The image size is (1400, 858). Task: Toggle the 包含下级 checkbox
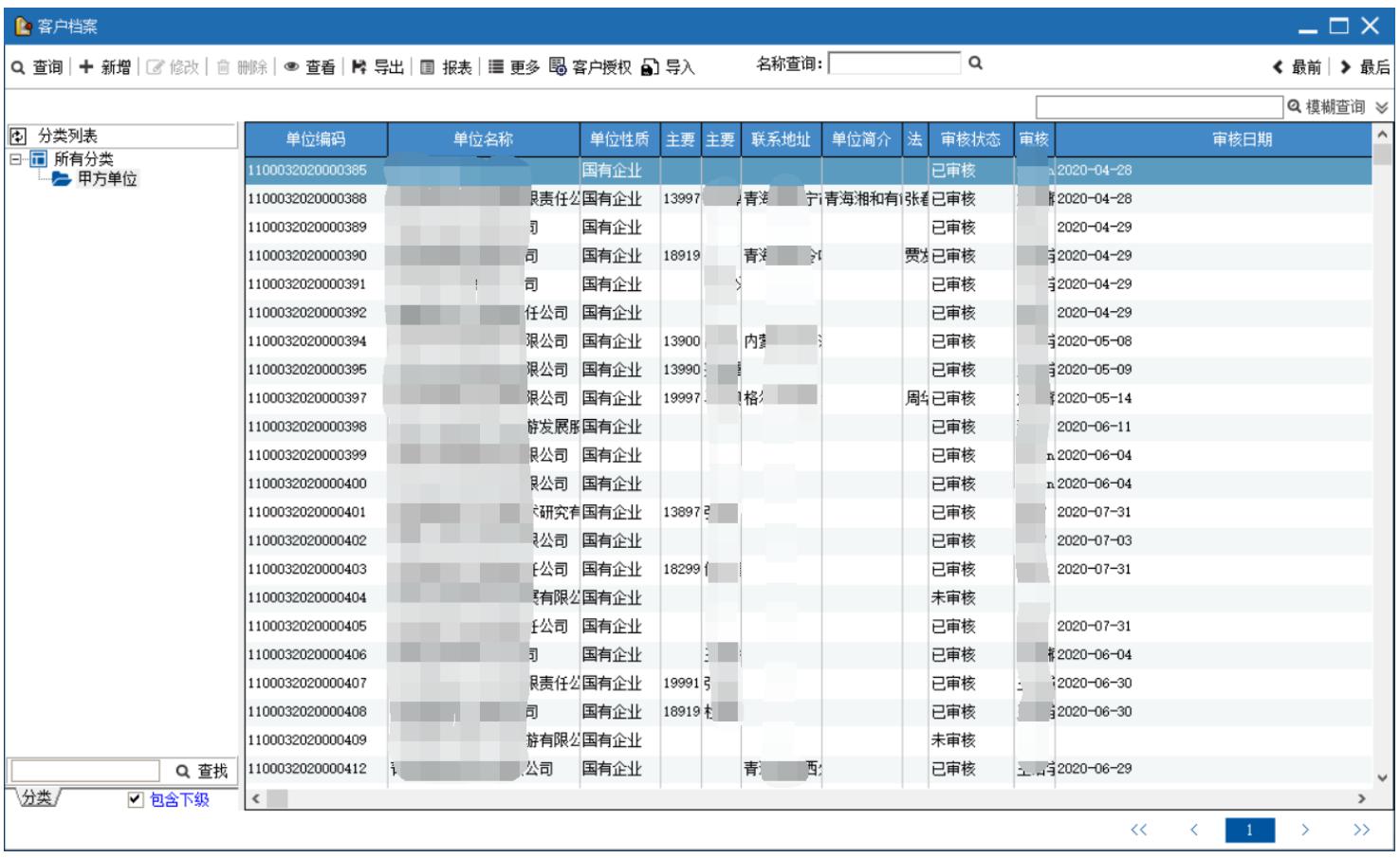point(136,799)
